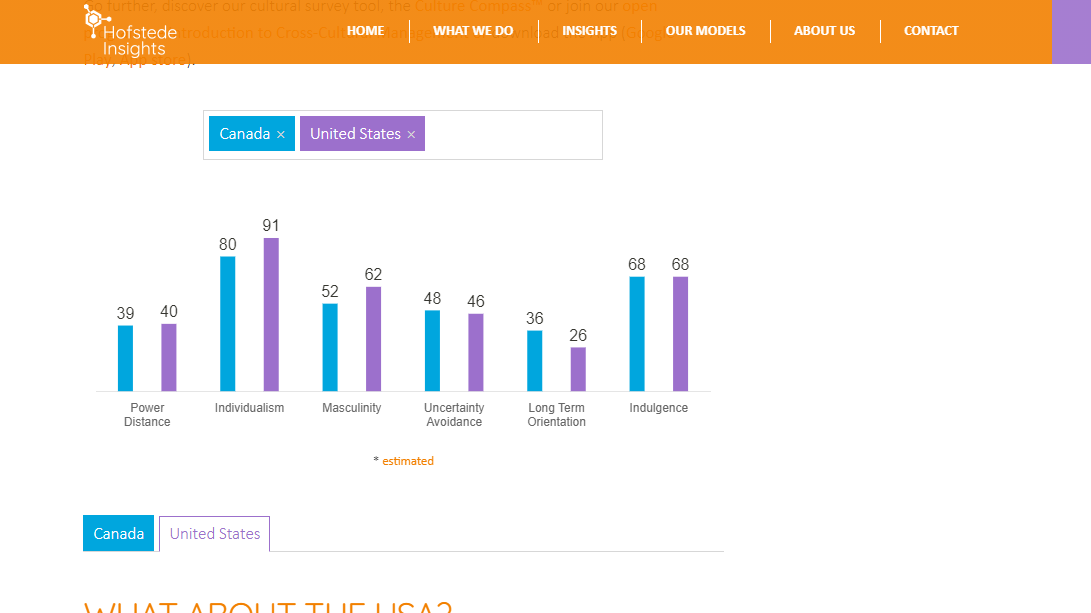The height and width of the screenshot is (613, 1091).
Task: Open the OUR MODELS menu
Action: pyautogui.click(x=705, y=31)
